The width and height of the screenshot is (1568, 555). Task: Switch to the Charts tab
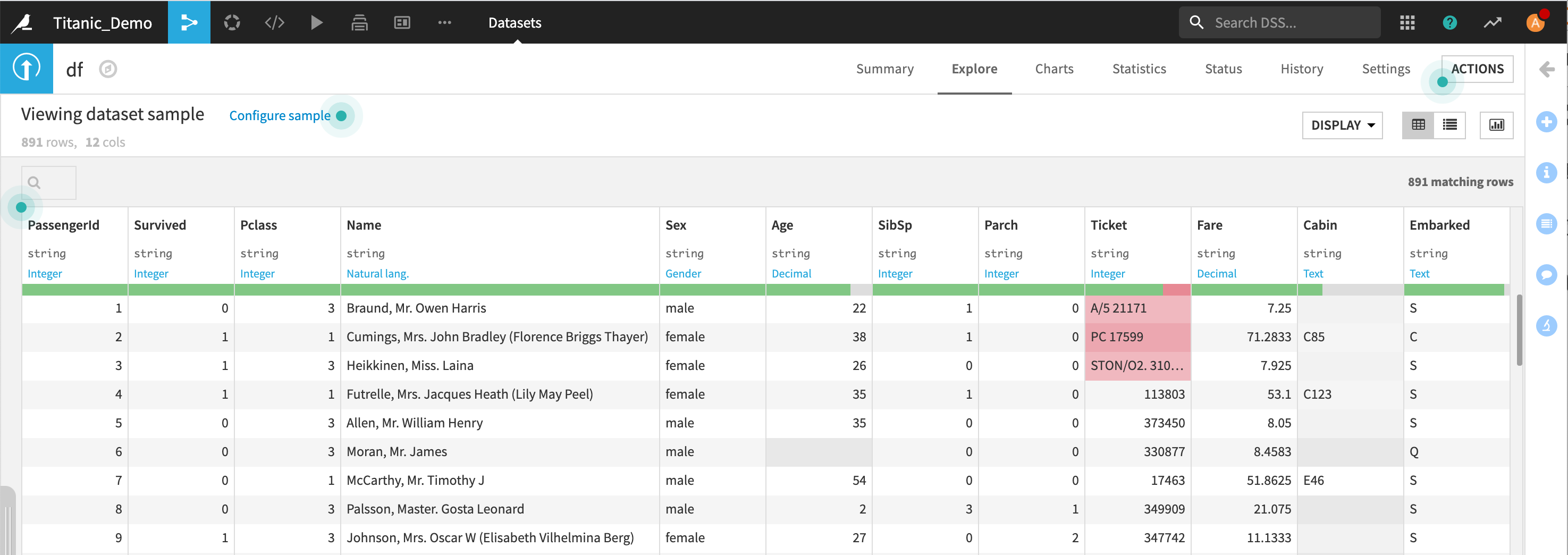pyautogui.click(x=1053, y=69)
